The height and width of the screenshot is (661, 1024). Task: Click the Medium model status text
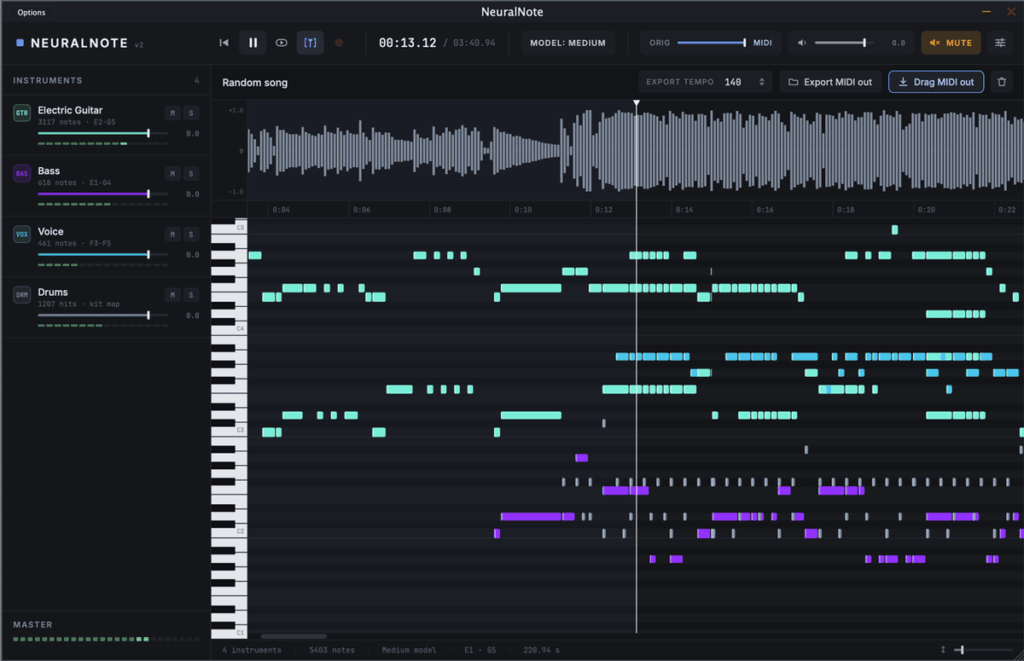point(409,650)
